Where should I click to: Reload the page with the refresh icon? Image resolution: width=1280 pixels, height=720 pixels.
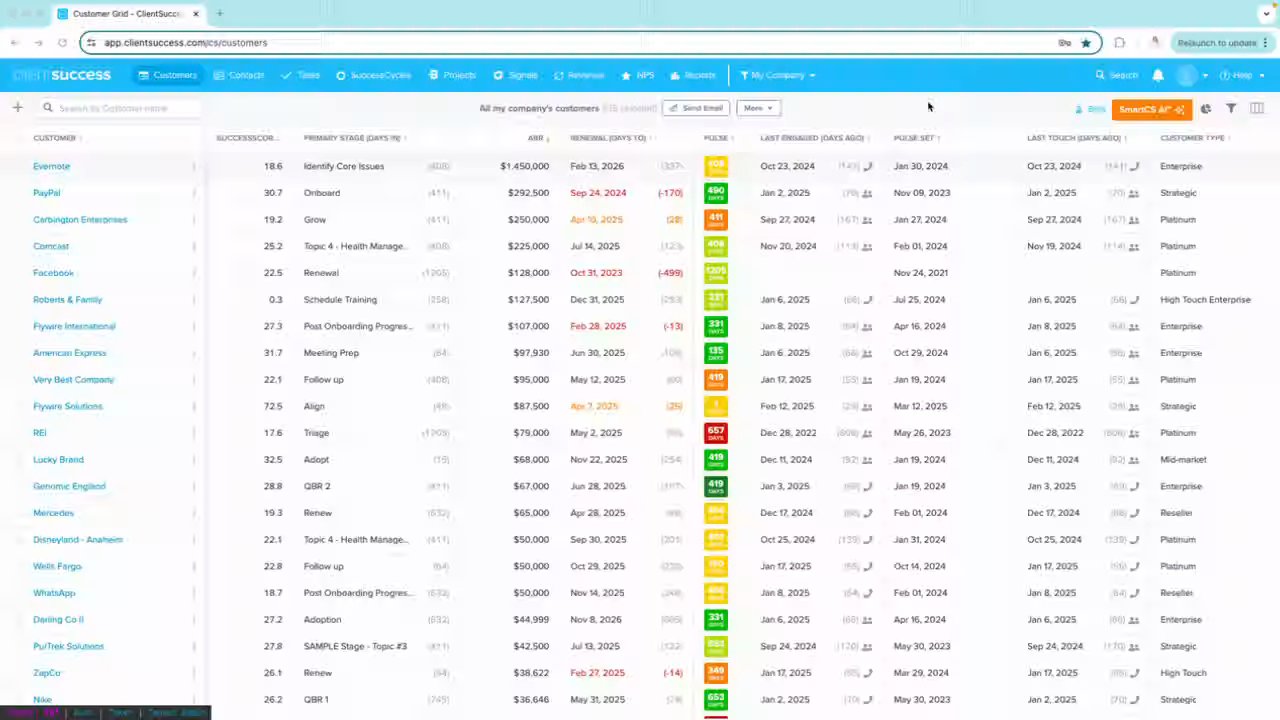coord(62,43)
